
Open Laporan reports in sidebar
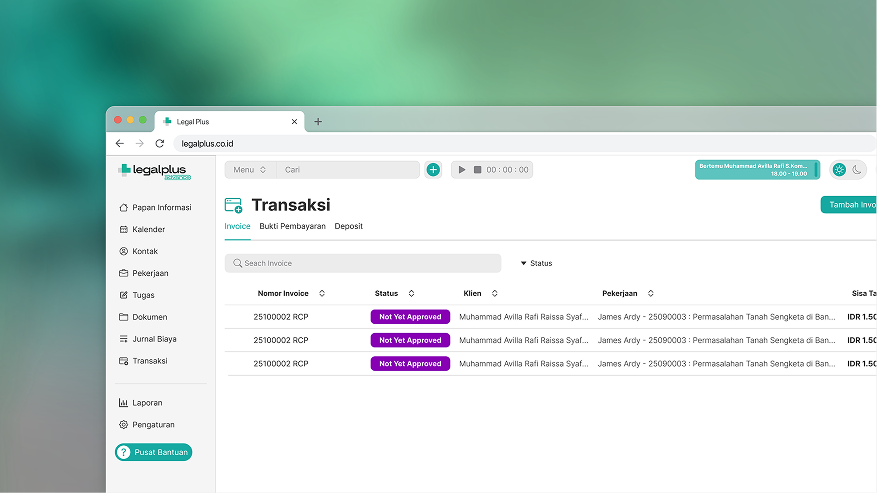click(140, 403)
